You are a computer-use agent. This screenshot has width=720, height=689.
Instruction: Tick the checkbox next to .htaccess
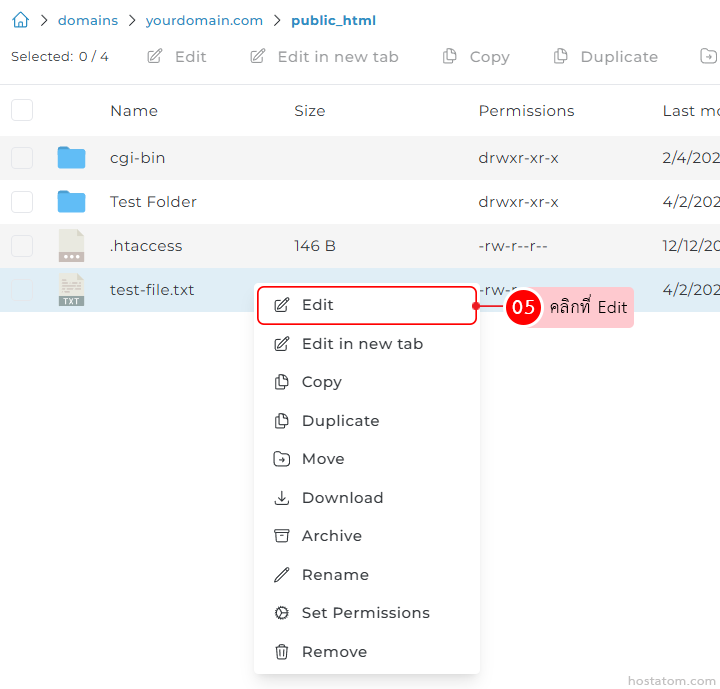(22, 246)
